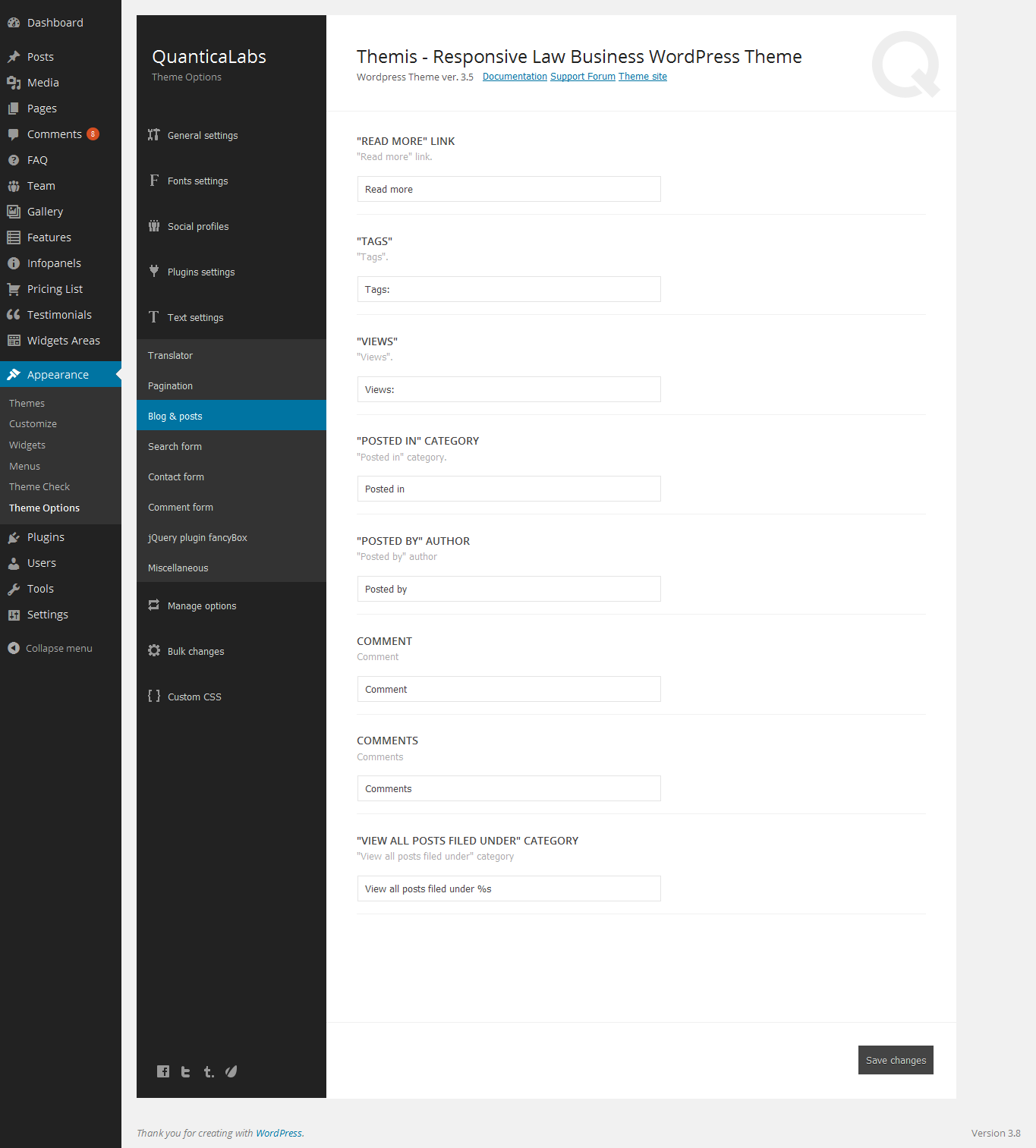Open the Contact form section
Viewport: 1036px width, 1148px height.
click(x=231, y=476)
